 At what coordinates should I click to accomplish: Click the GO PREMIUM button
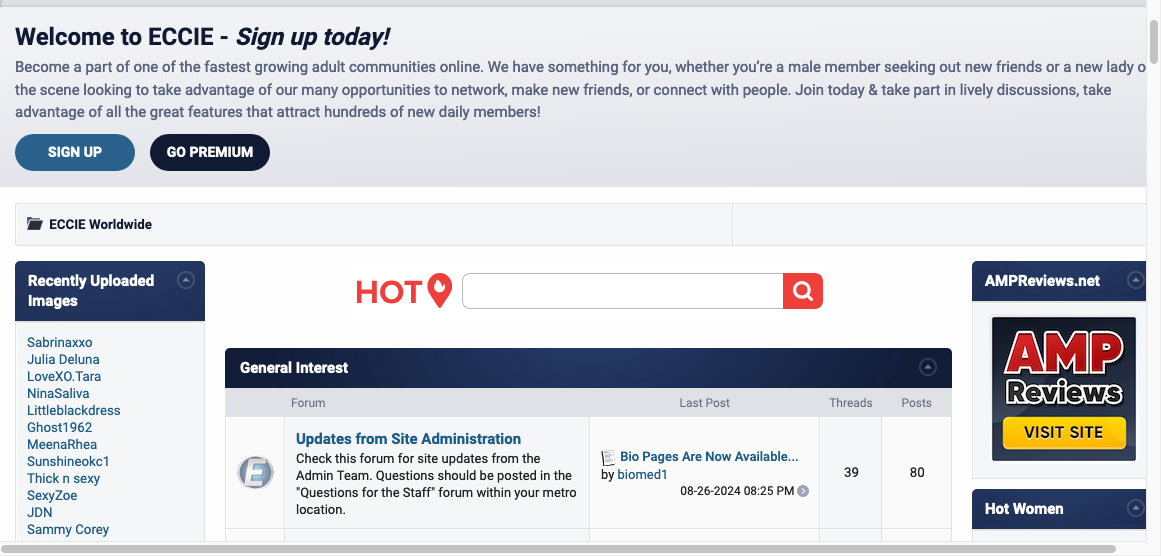click(210, 152)
